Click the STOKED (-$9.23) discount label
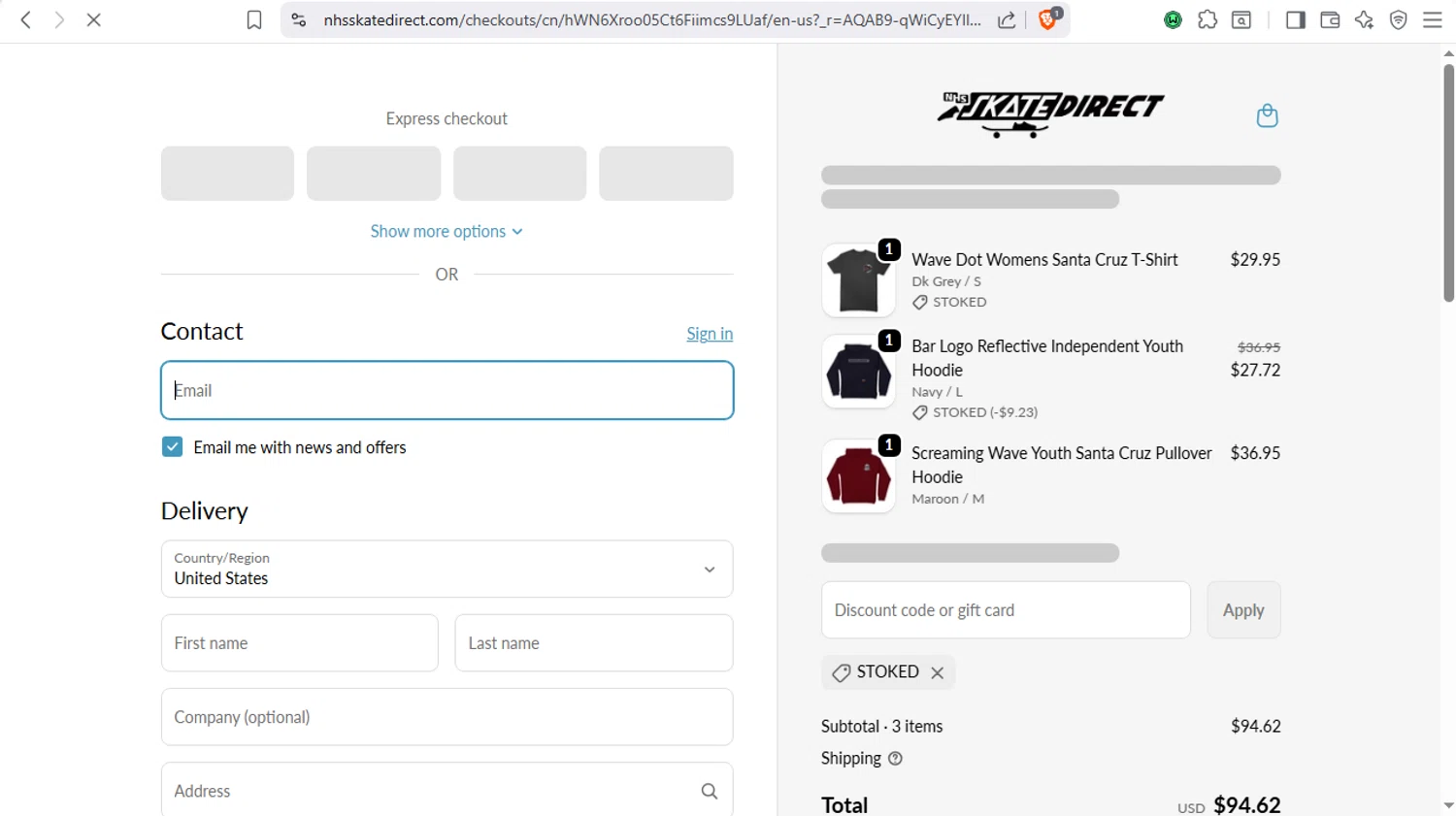 pos(985,412)
